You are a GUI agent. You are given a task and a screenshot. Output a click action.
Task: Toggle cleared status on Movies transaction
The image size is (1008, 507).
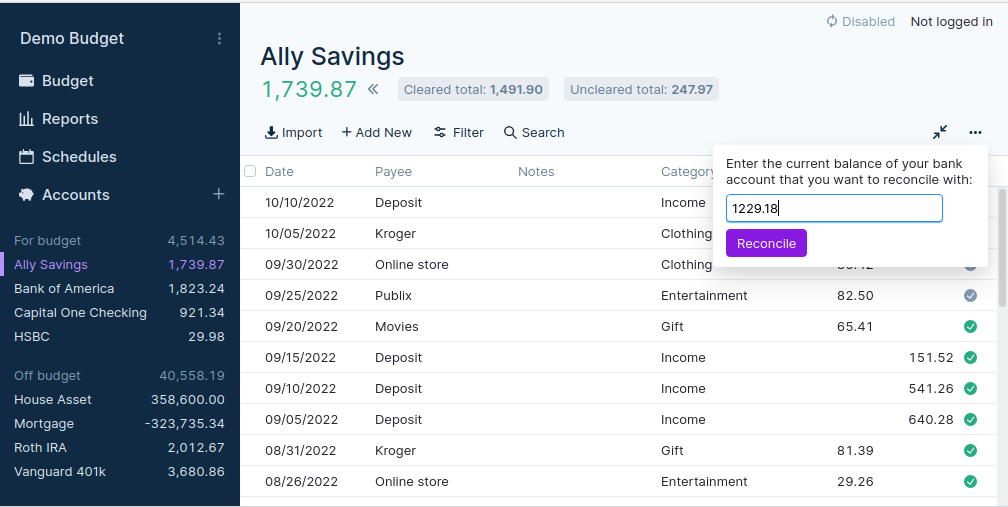[970, 327]
